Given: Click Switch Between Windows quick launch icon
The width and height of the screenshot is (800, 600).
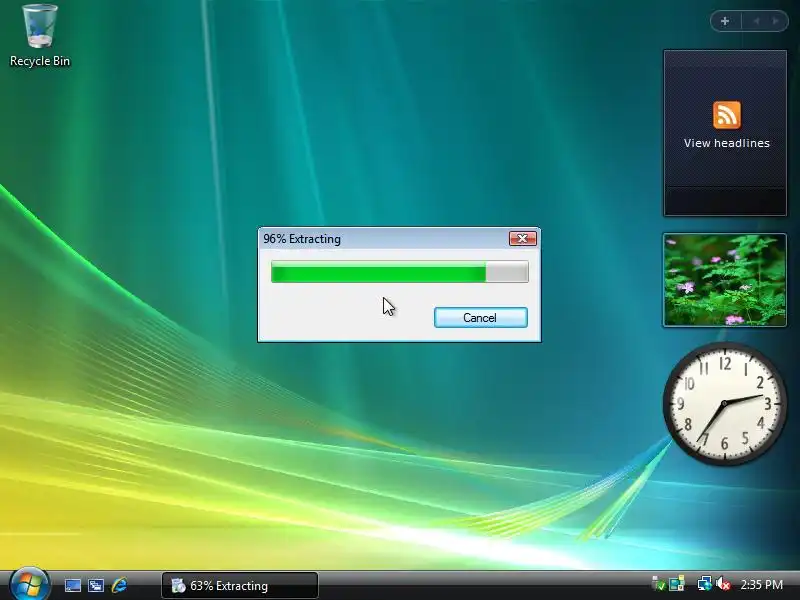Looking at the screenshot, I should tap(95, 585).
